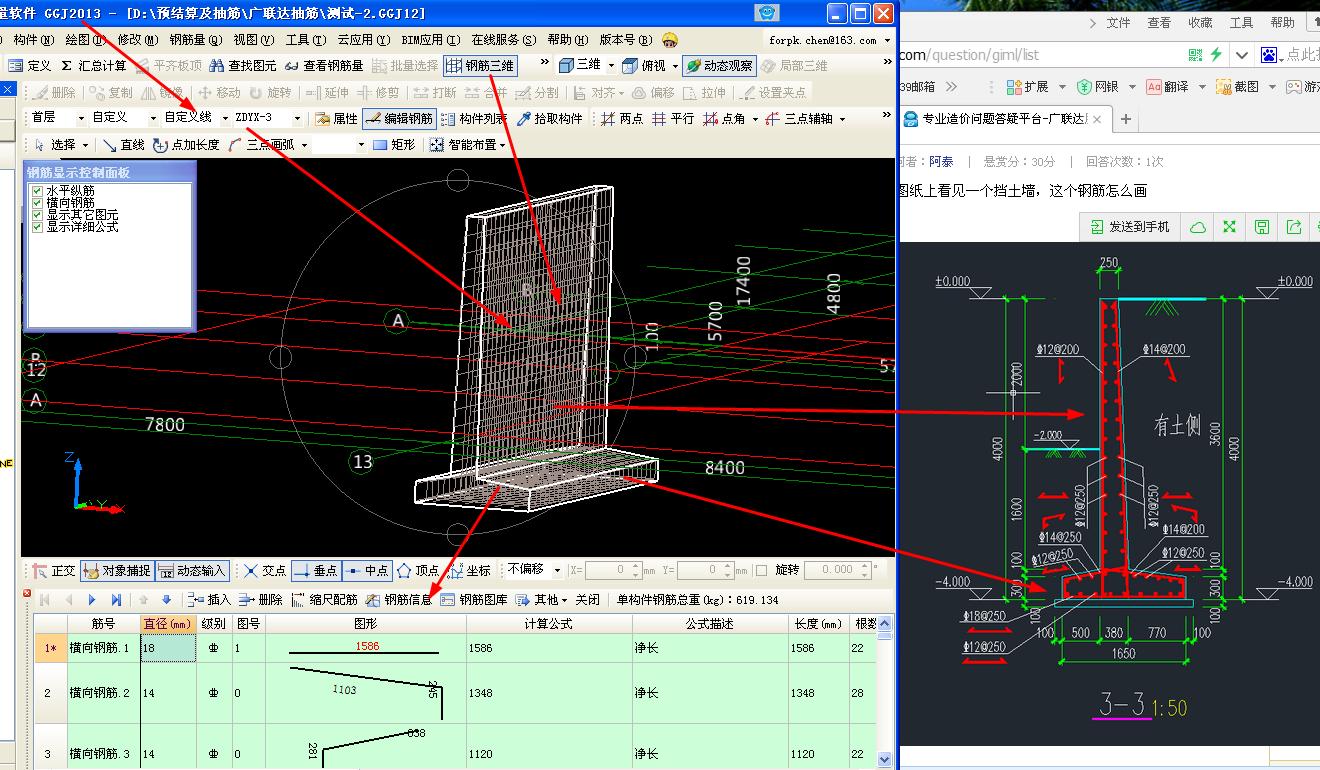
Task: Click 拾取构件 (pick component) eyedropper tool
Action: [x=550, y=119]
